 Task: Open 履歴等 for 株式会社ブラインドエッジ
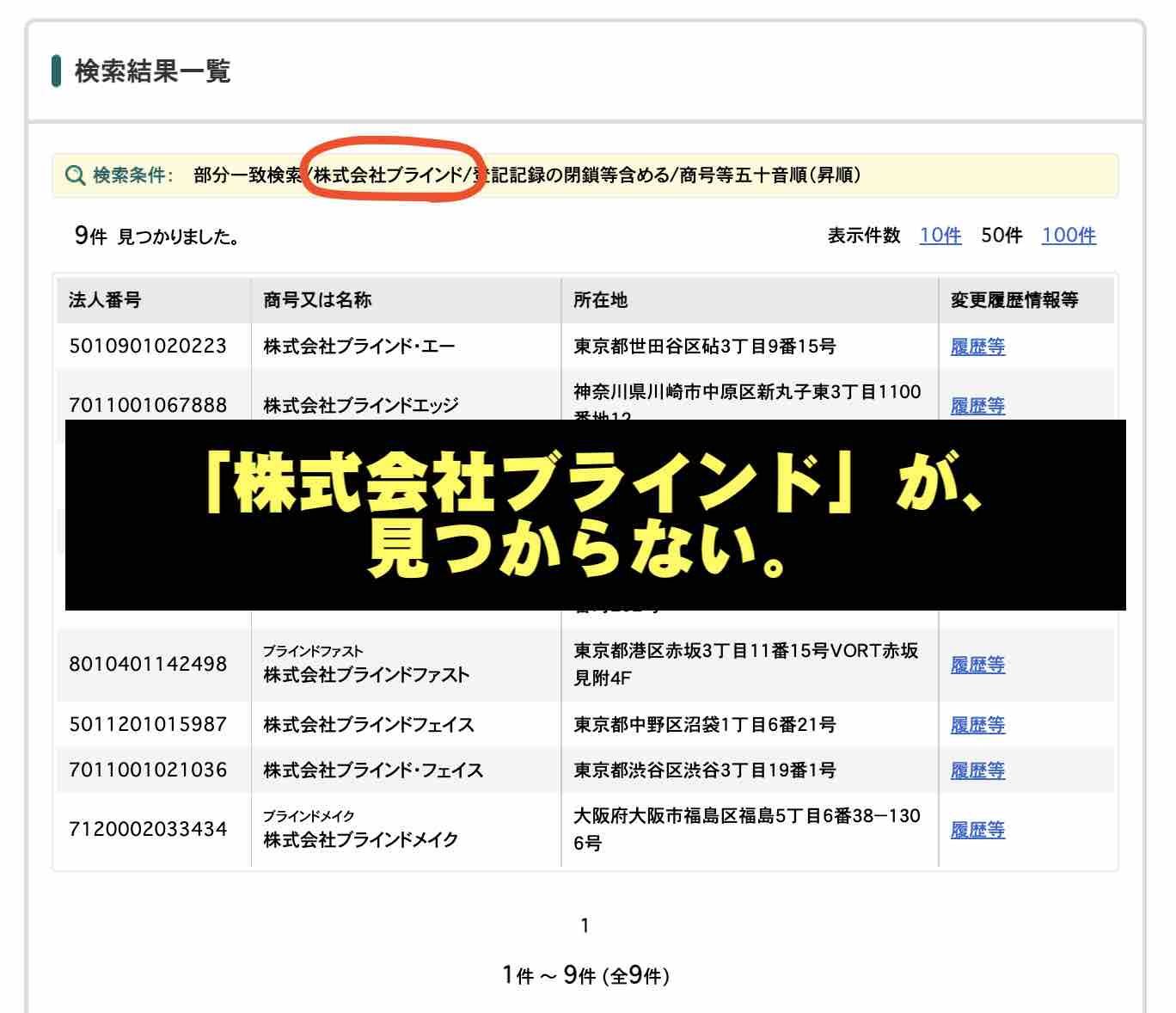[977, 407]
